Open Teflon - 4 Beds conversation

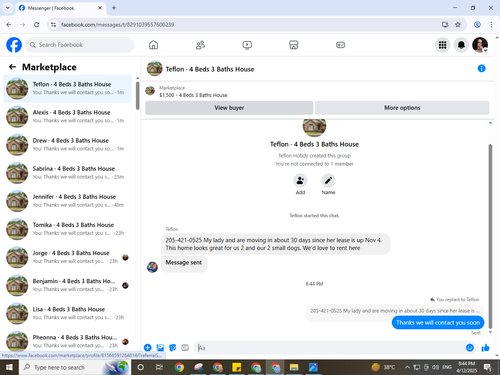coord(67,88)
